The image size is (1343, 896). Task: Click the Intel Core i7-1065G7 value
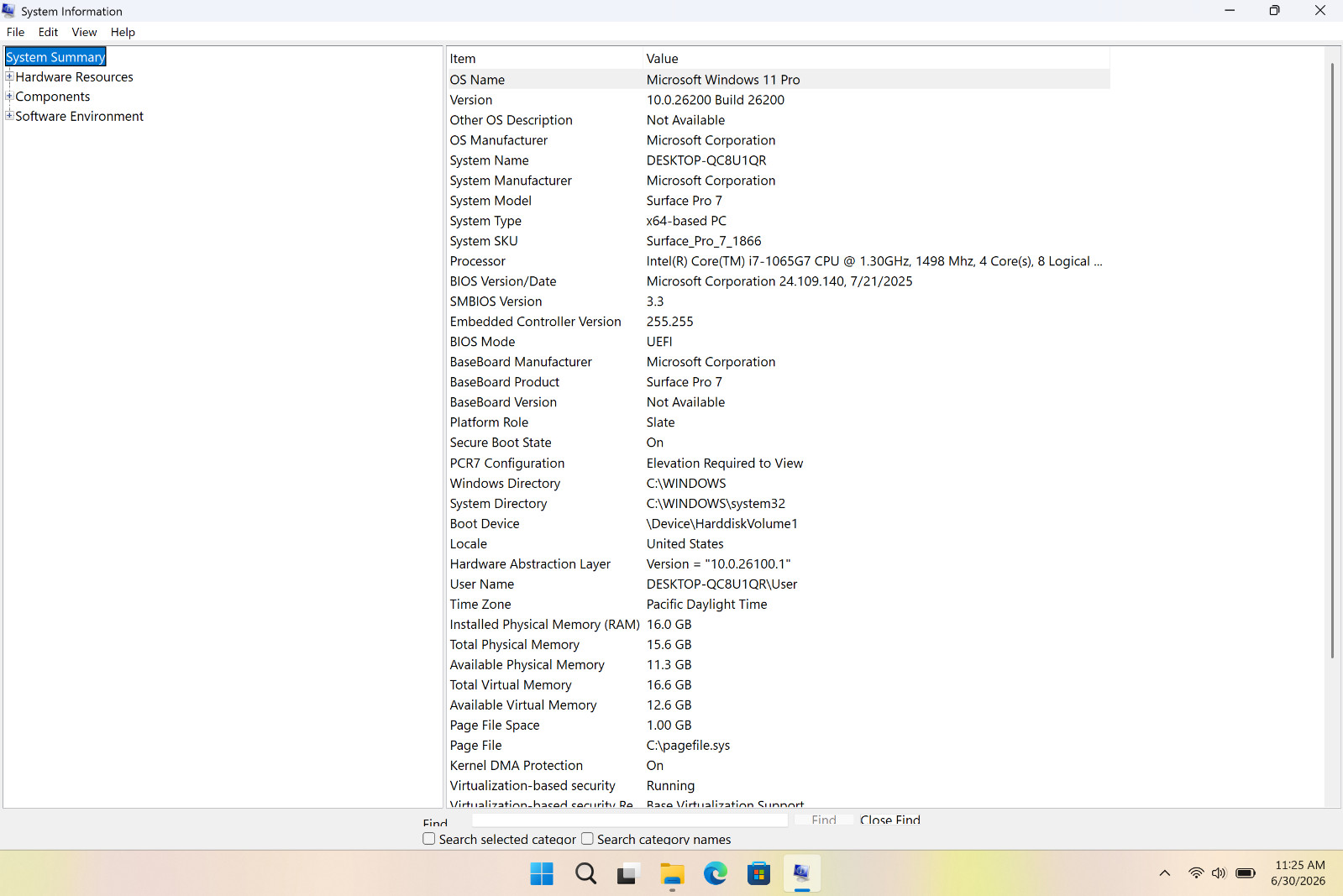[874, 261]
